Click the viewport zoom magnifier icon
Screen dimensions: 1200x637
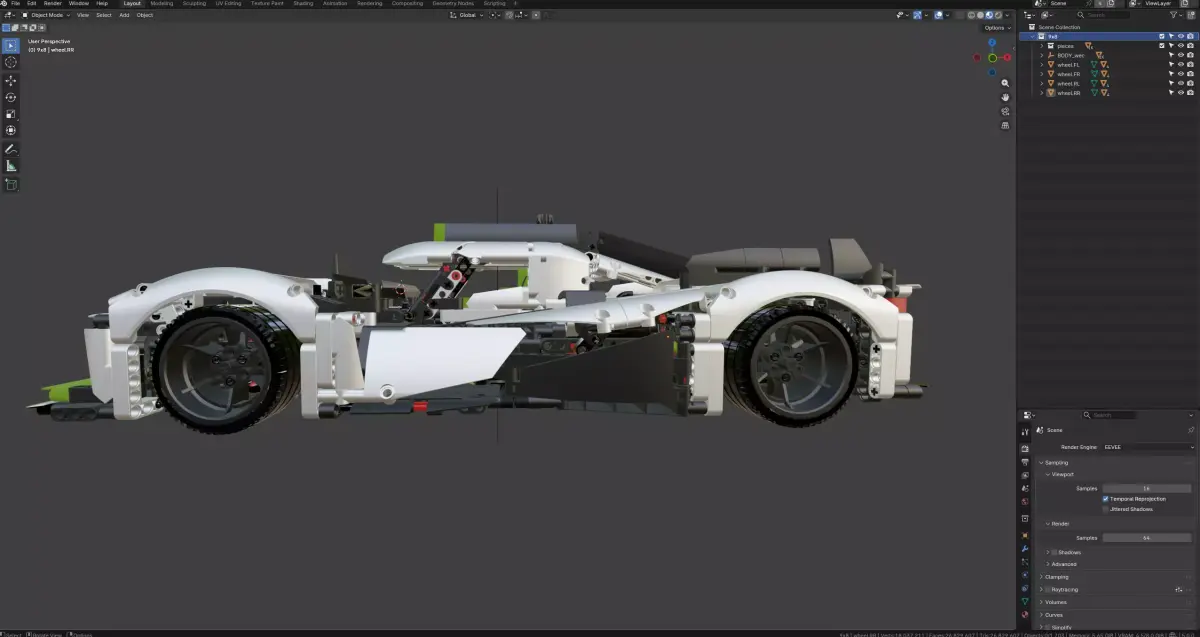(x=1005, y=83)
